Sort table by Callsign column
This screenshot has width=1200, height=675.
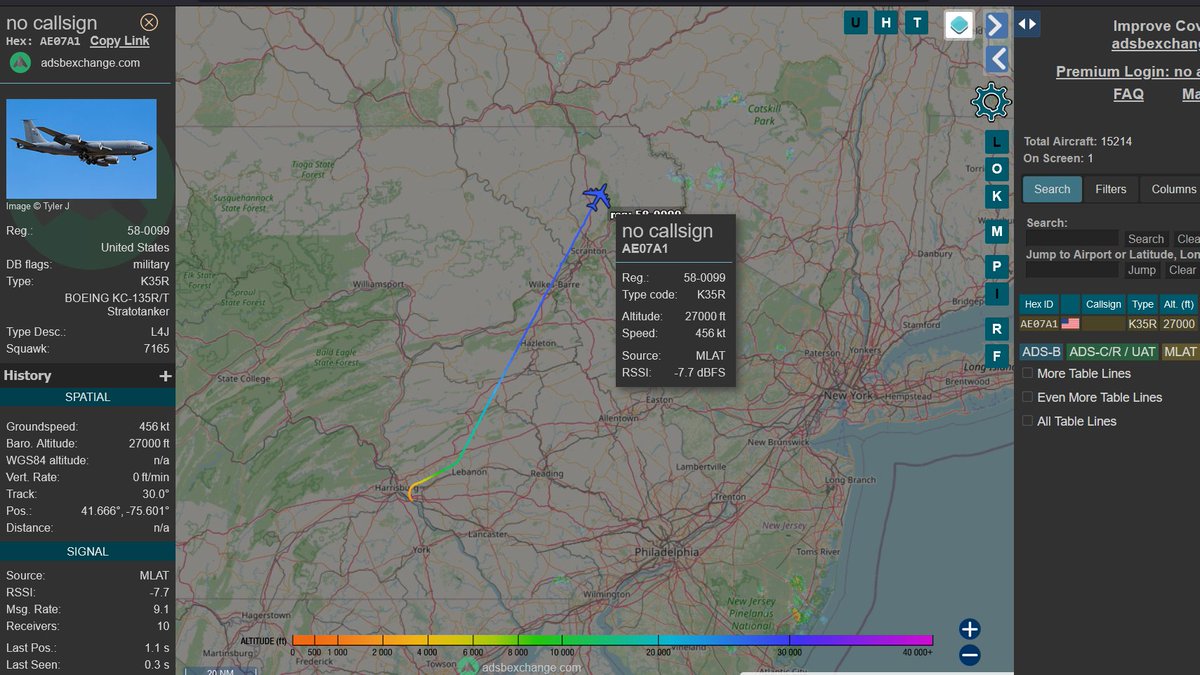(x=1104, y=304)
